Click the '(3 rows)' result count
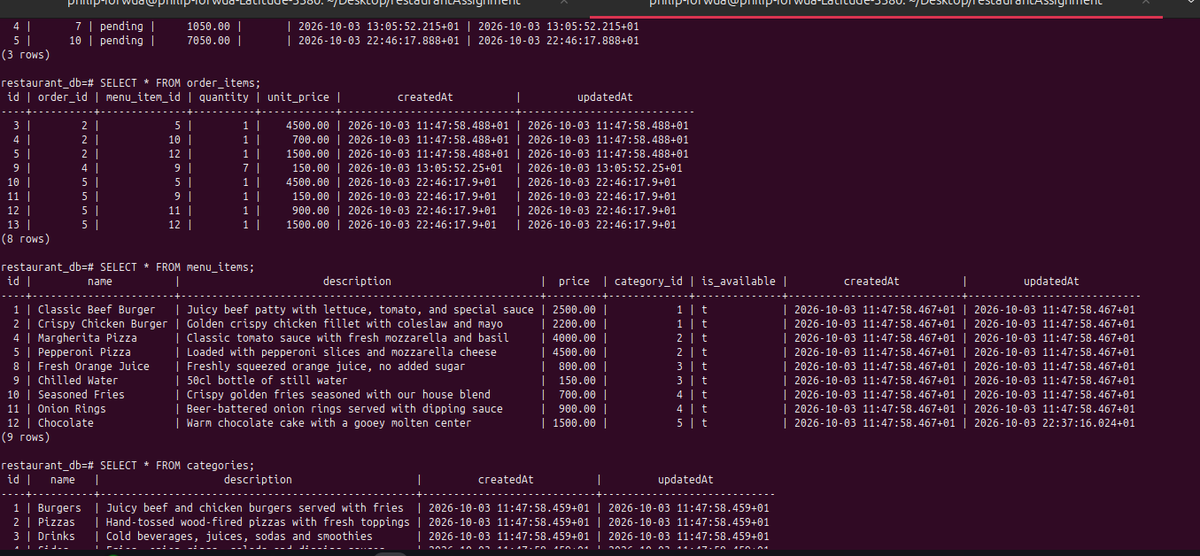This screenshot has height=556, width=1200. [x=27, y=55]
